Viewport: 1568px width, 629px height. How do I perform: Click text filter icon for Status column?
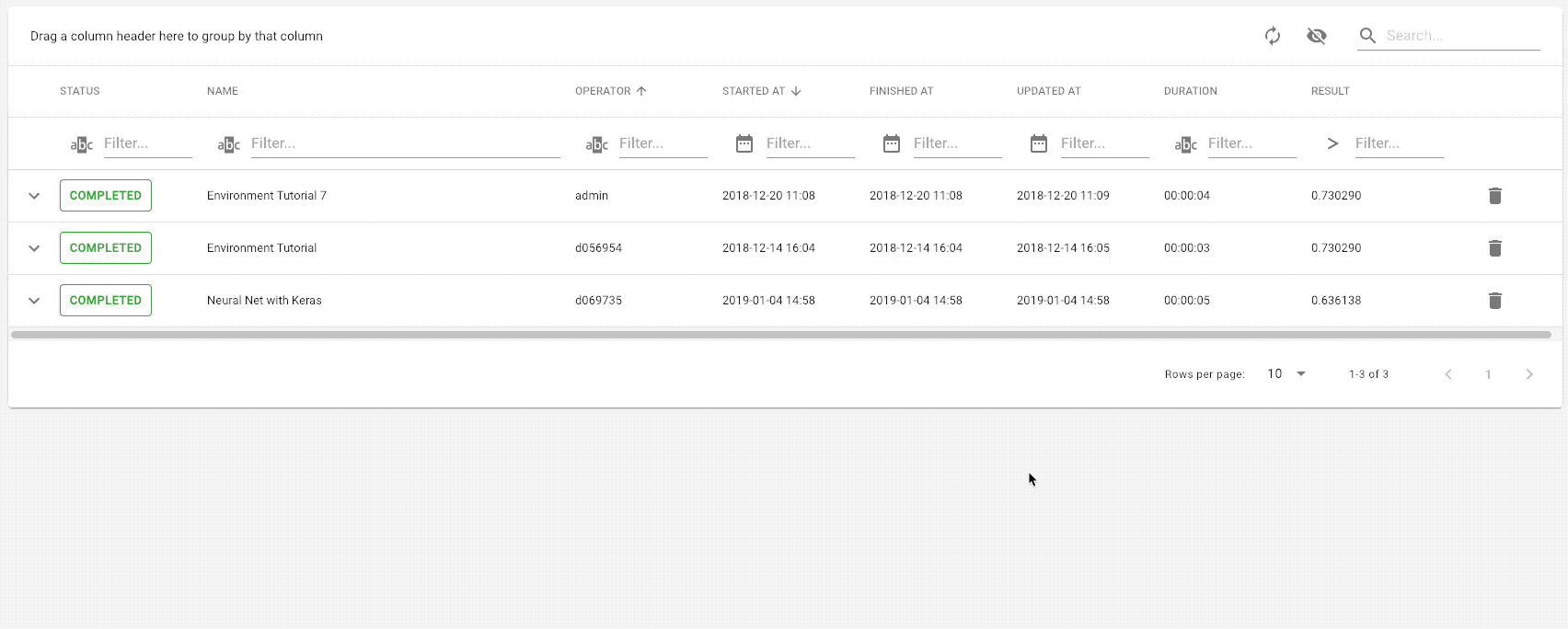coord(82,144)
